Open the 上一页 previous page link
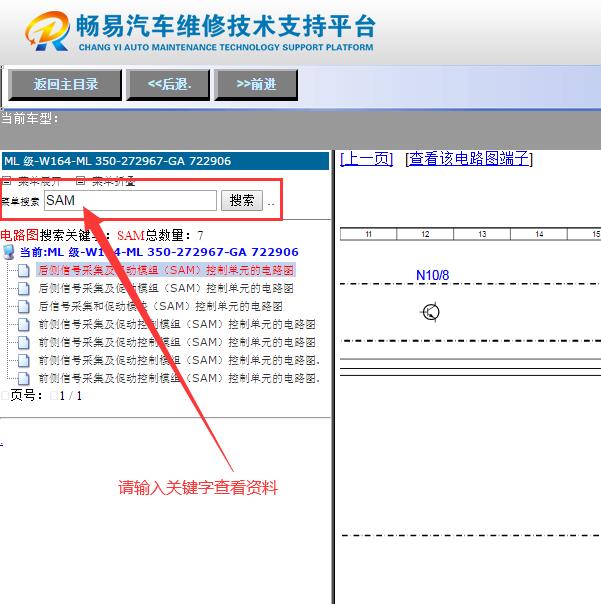Viewport: 601px width, 604px height. (366, 158)
